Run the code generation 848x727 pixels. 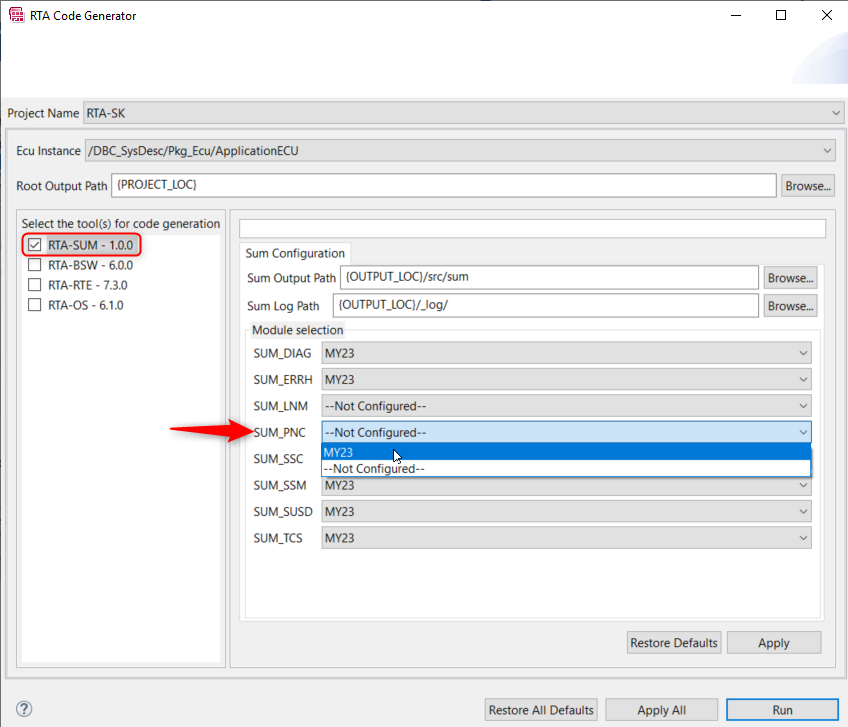click(x=782, y=710)
